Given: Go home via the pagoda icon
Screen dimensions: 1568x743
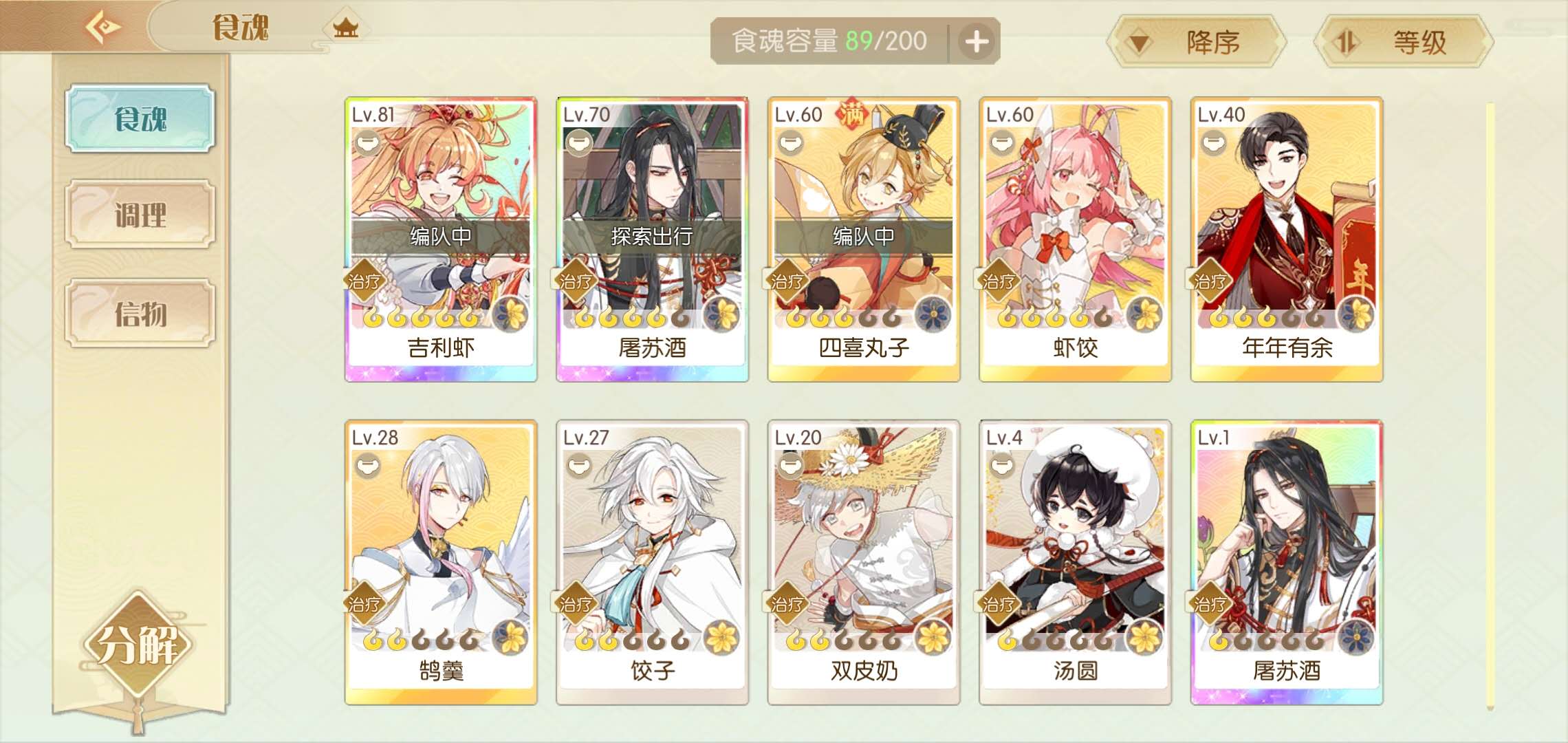Looking at the screenshot, I should (x=345, y=28).
